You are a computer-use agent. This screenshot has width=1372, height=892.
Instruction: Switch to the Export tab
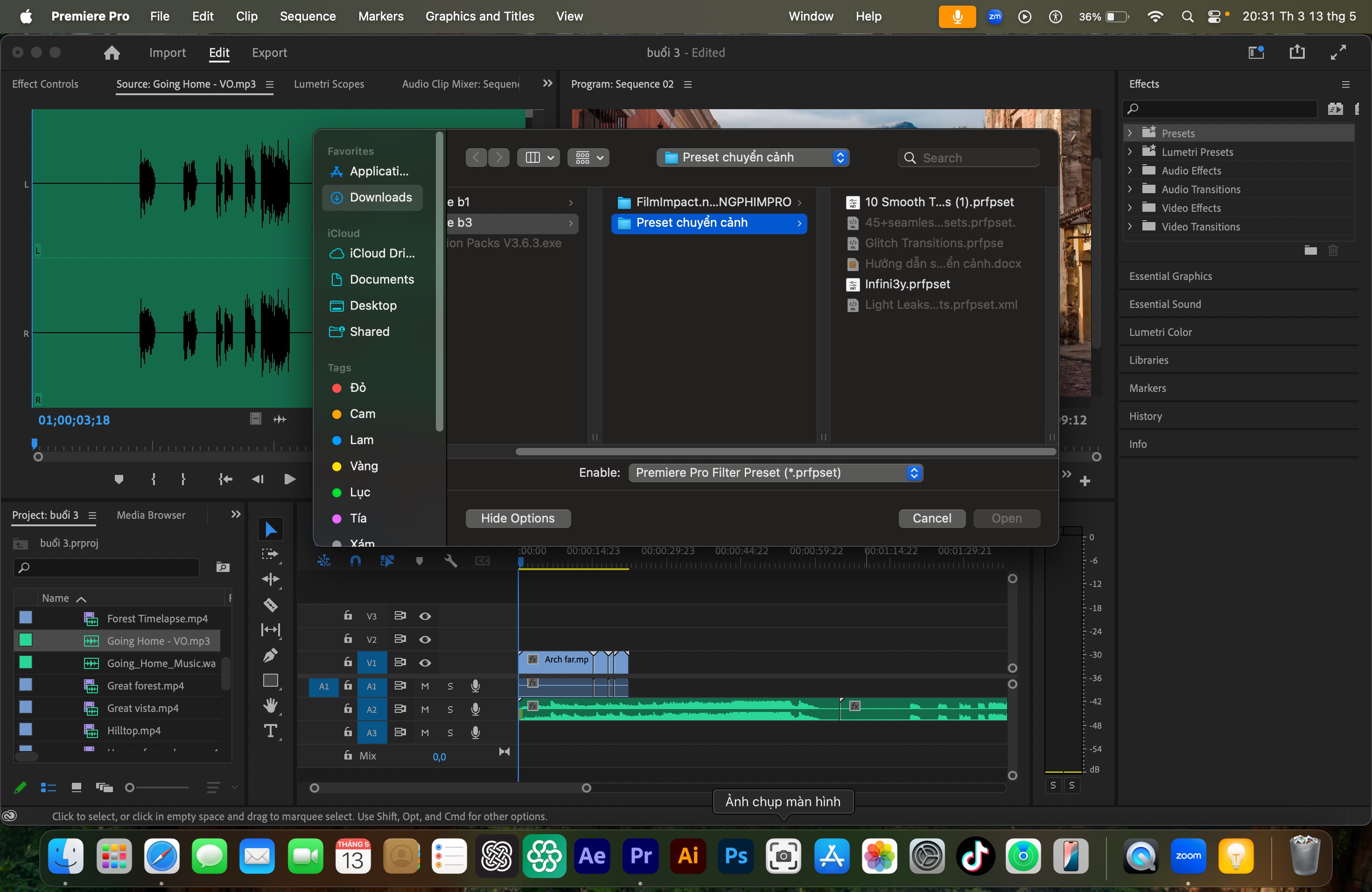pos(269,52)
